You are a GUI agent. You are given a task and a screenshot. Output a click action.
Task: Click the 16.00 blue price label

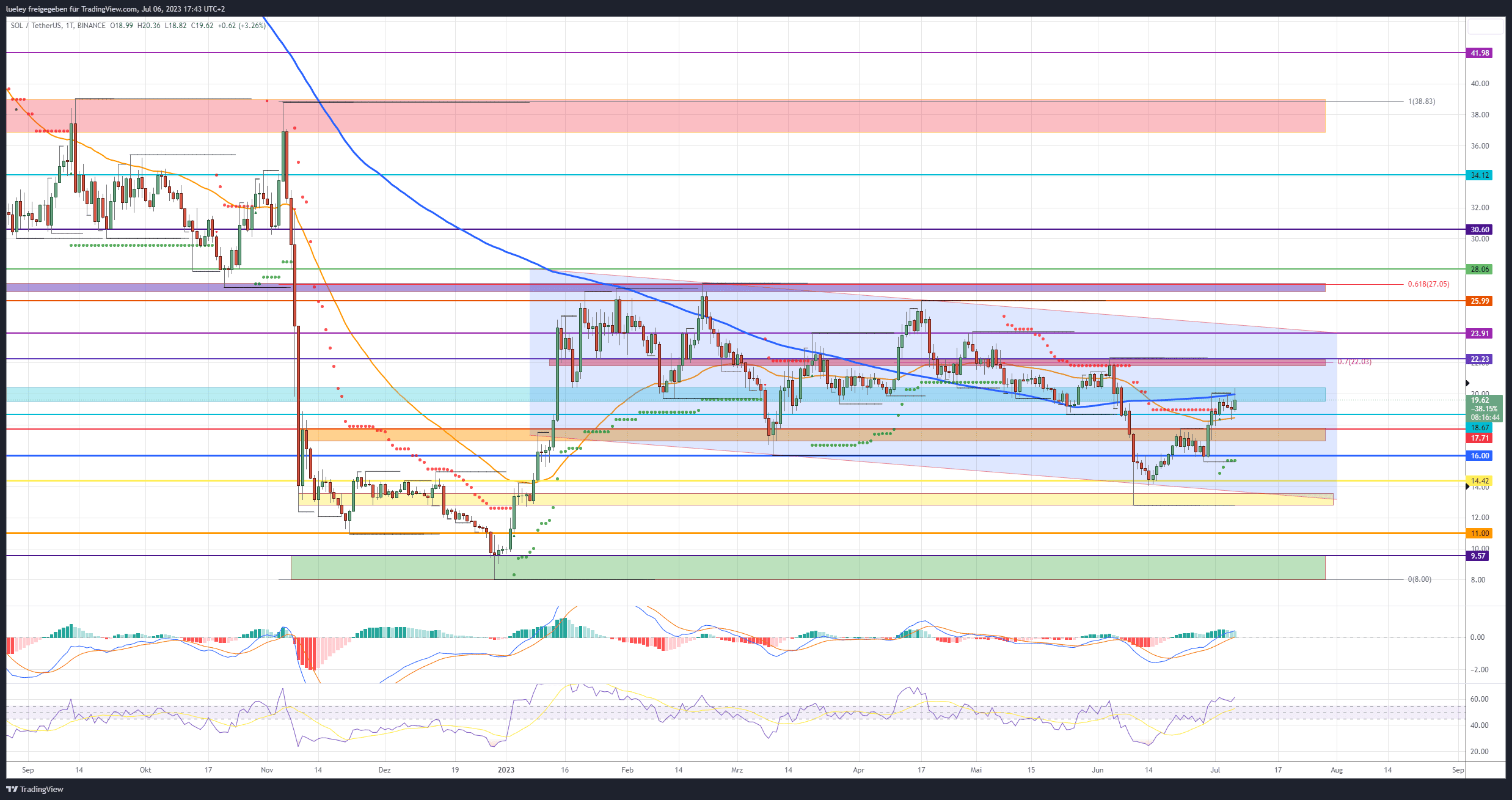click(x=1479, y=456)
